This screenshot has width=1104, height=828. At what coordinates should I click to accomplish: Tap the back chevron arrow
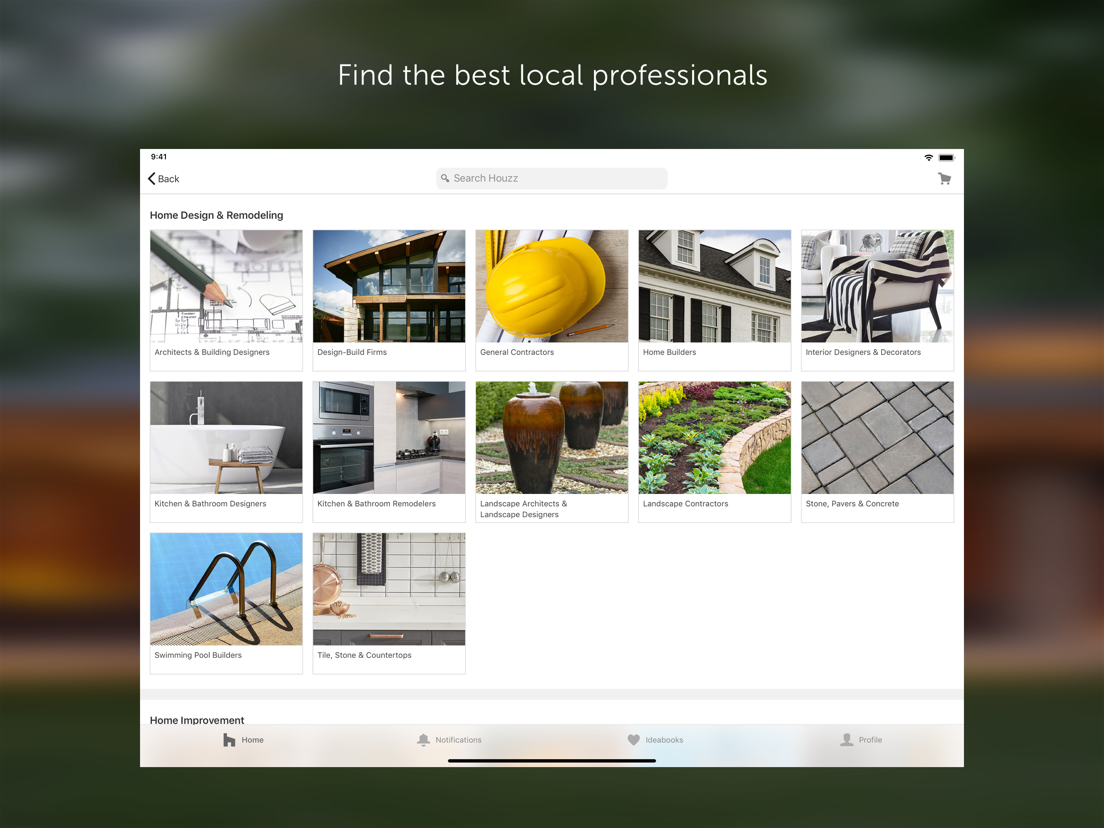[151, 178]
